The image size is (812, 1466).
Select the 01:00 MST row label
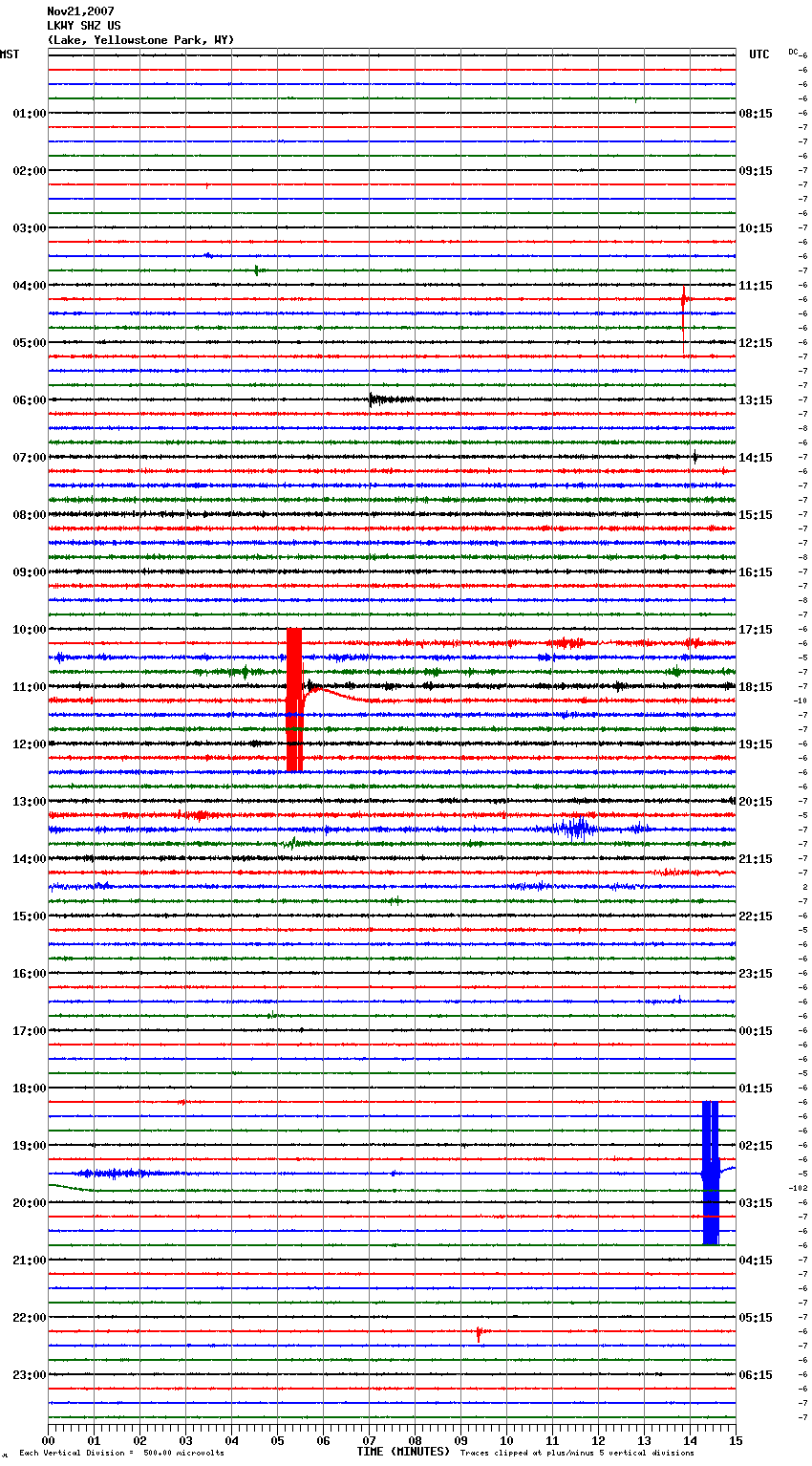click(29, 114)
